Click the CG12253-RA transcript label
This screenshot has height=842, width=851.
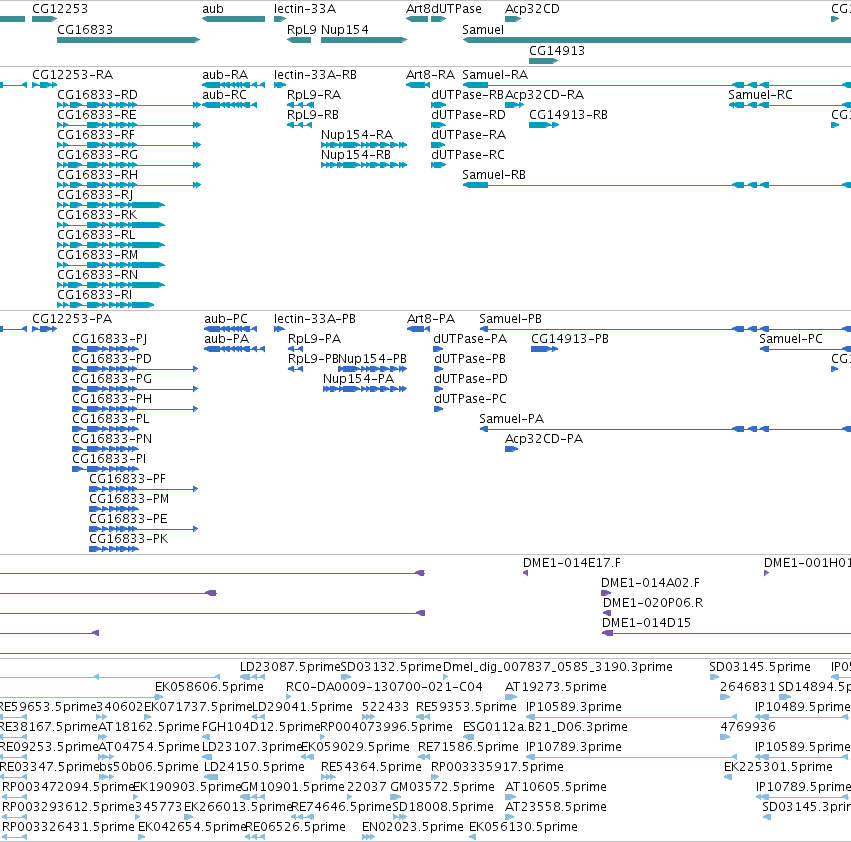point(73,74)
